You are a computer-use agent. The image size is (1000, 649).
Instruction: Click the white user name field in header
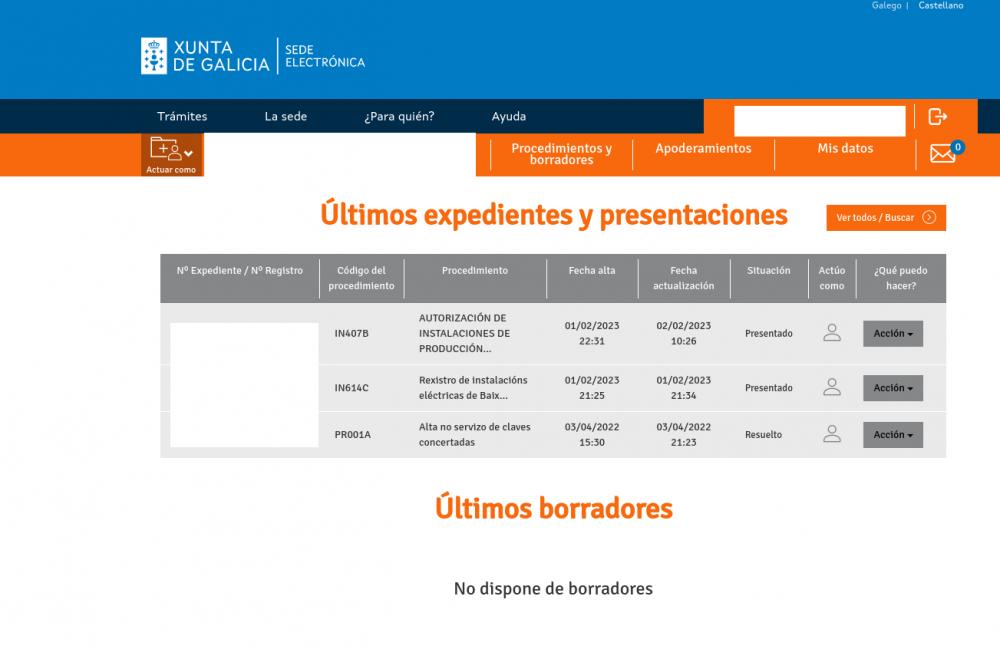click(x=820, y=121)
